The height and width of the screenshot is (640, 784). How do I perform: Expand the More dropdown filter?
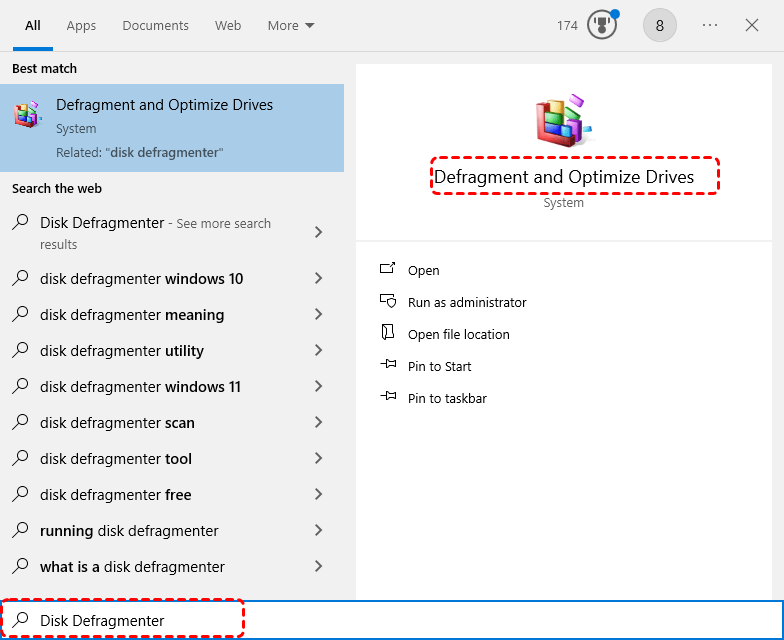pyautogui.click(x=291, y=25)
